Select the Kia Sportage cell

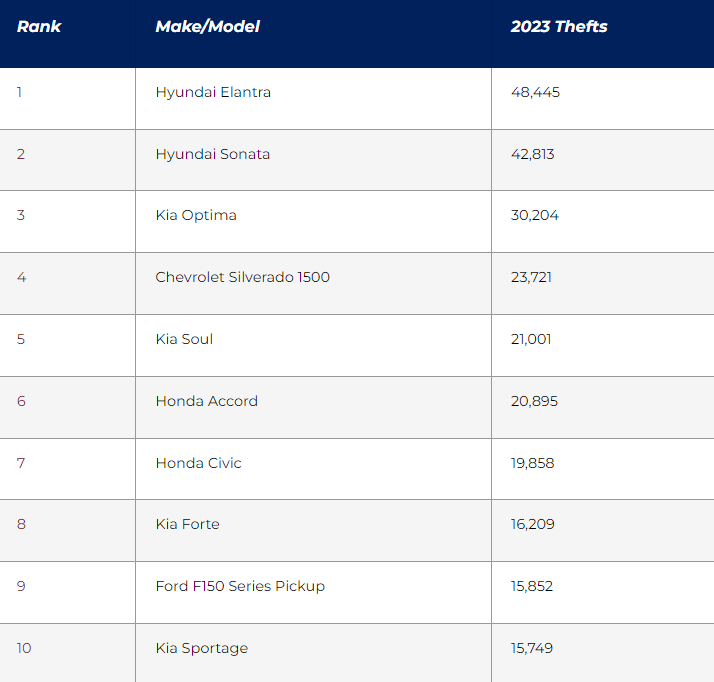coord(202,648)
